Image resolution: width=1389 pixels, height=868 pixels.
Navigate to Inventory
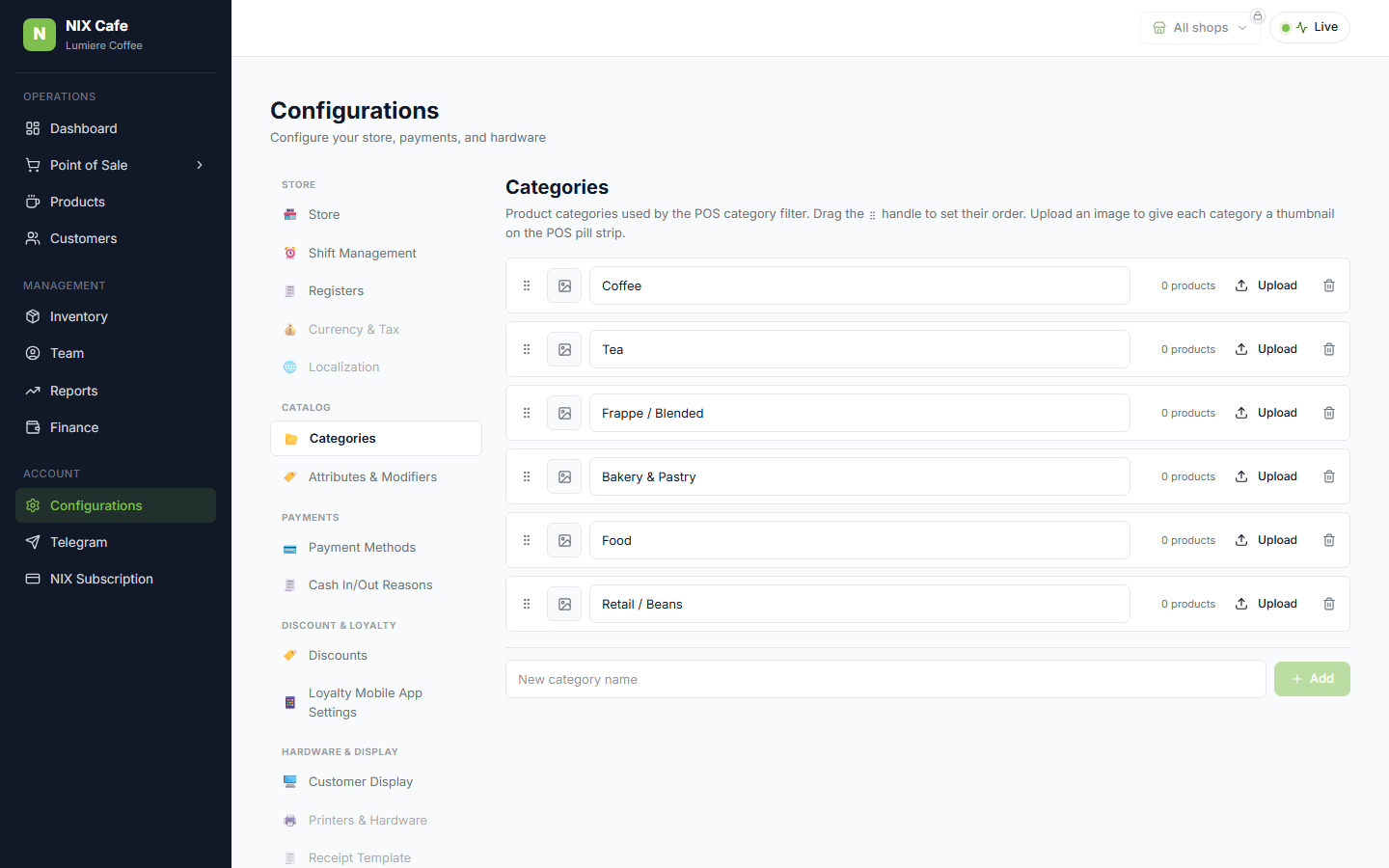pyautogui.click(x=116, y=316)
